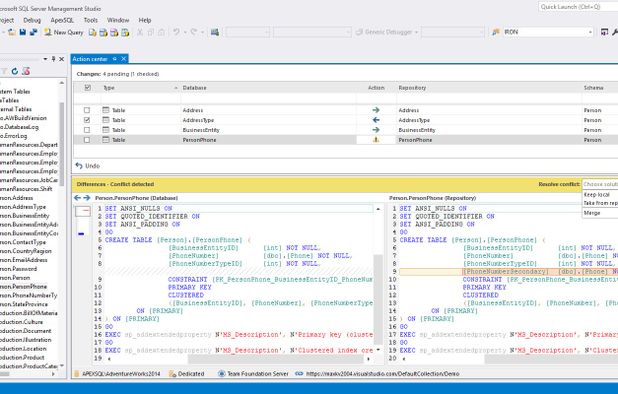Click the green arrow action for BusinessEntity
The image size is (618, 394).
376,130
